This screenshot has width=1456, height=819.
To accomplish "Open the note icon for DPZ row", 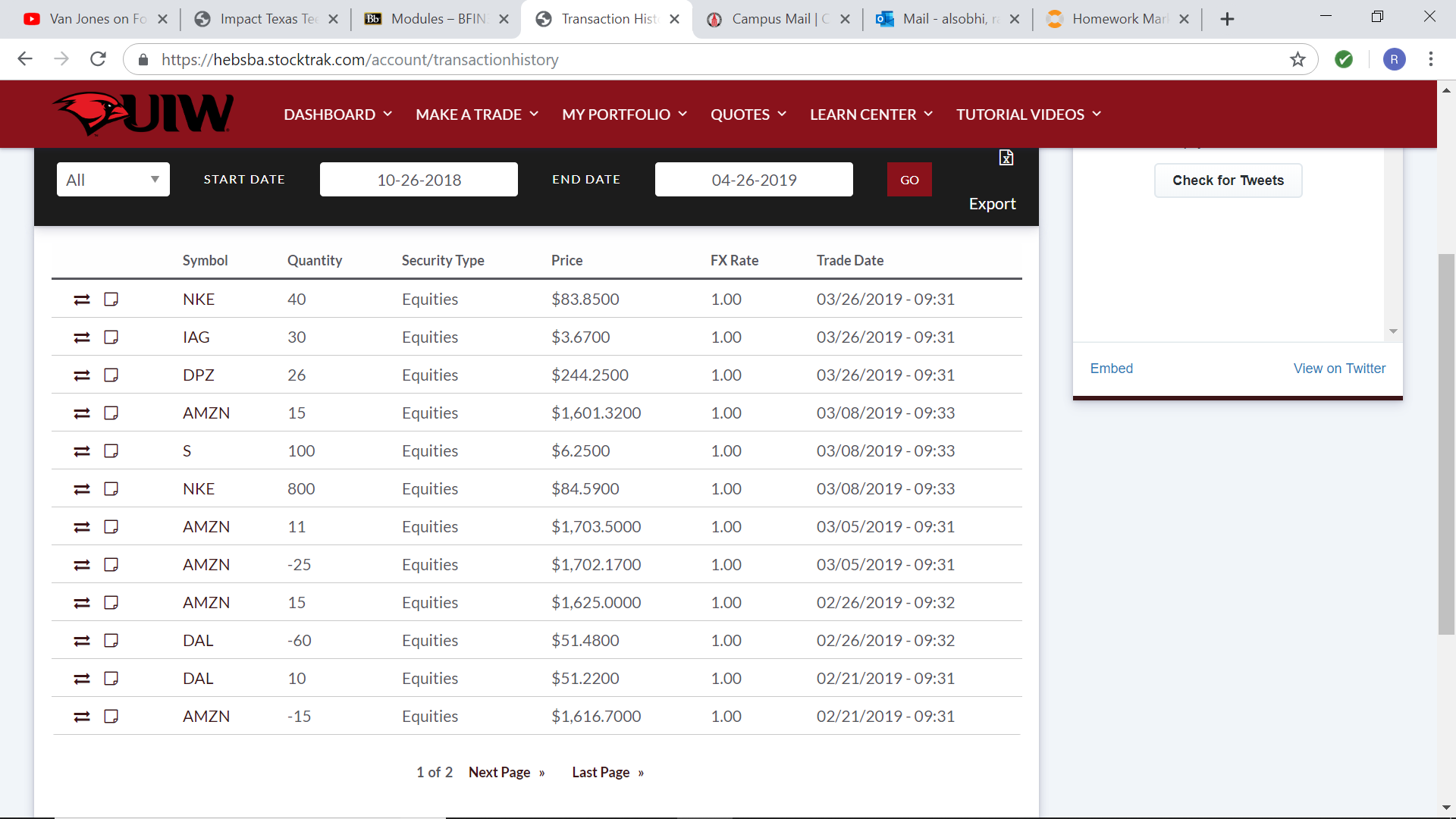I will coord(111,375).
